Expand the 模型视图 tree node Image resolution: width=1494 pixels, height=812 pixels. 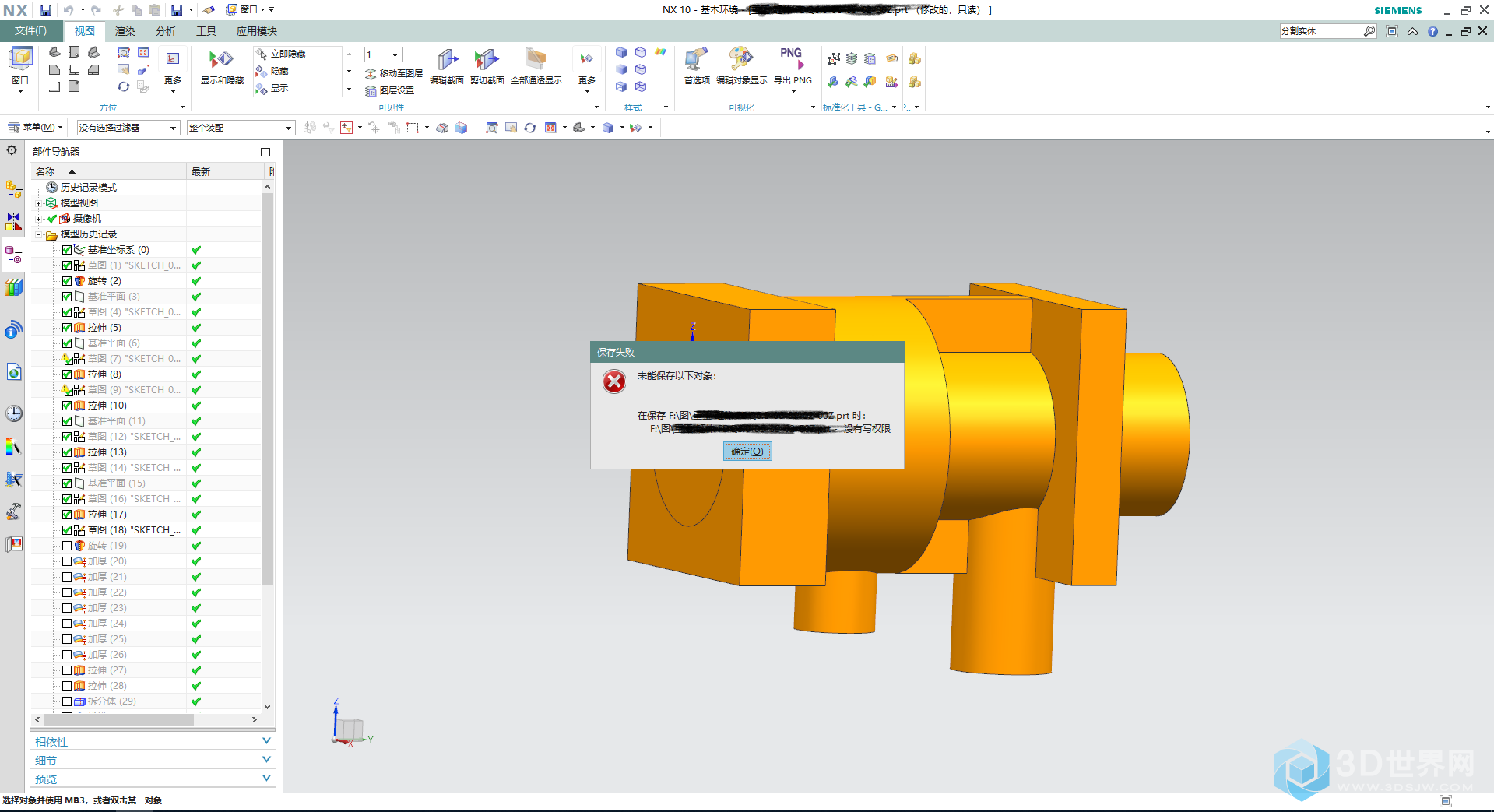tap(38, 203)
